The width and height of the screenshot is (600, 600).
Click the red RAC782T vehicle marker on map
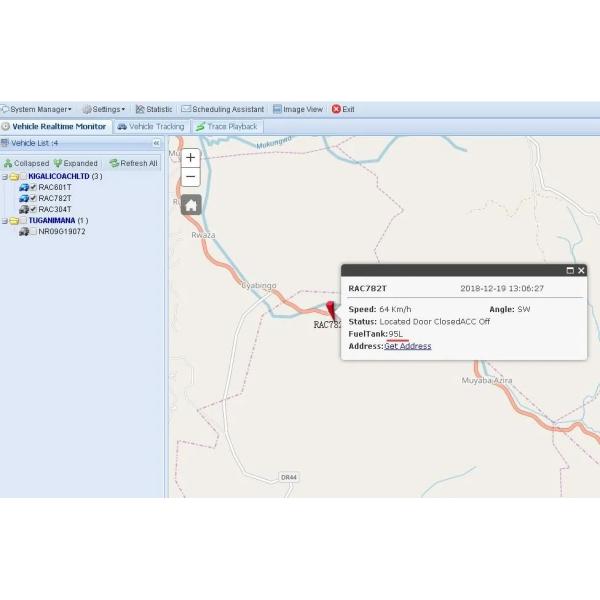(x=332, y=308)
